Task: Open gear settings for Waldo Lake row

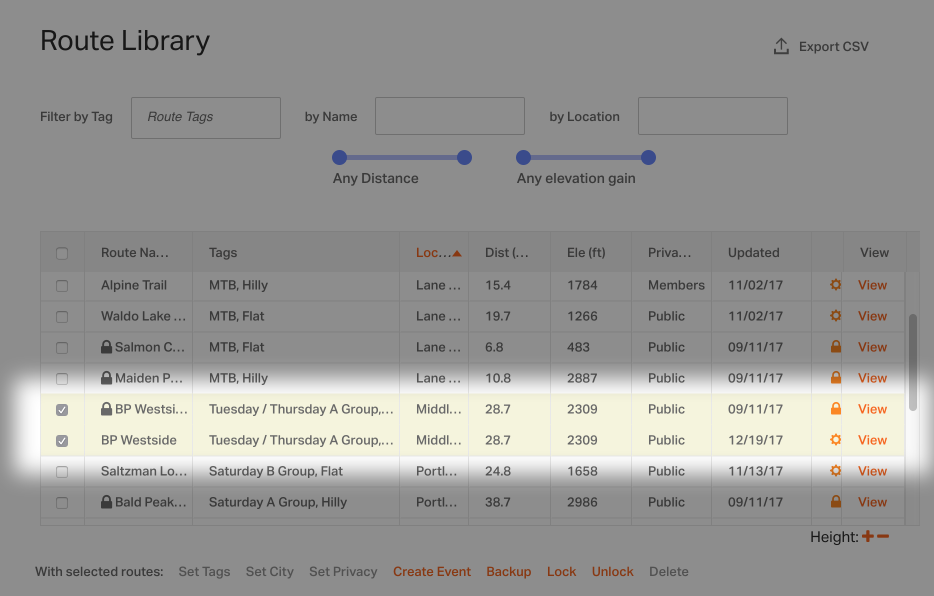Action: point(836,316)
